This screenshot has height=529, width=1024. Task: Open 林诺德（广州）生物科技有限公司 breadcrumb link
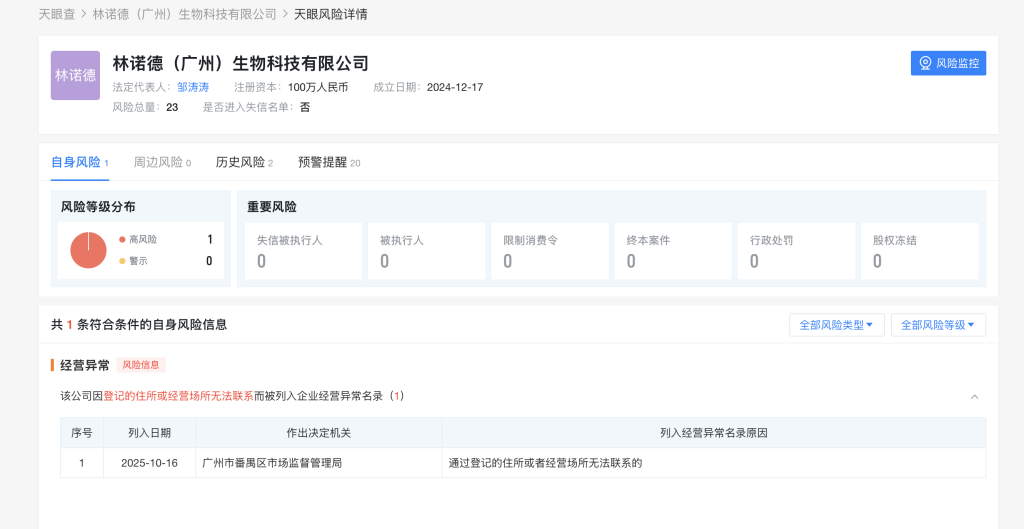pyautogui.click(x=184, y=14)
